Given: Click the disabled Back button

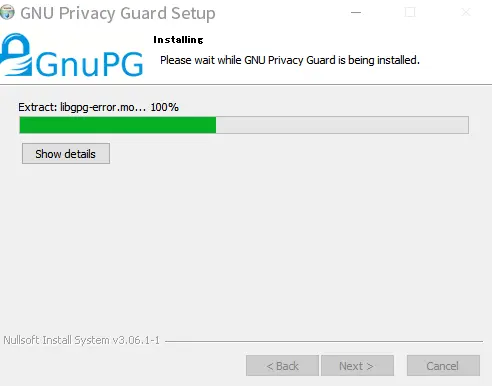Looking at the screenshot, I should click(282, 366).
